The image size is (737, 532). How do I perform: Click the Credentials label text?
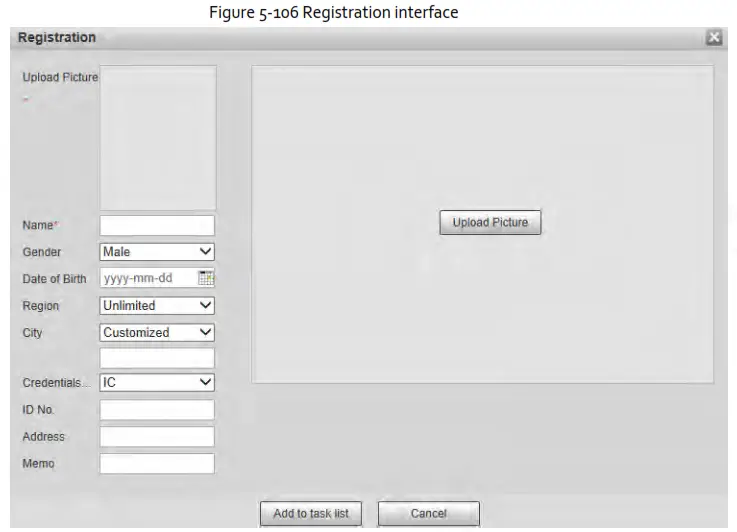point(56,383)
